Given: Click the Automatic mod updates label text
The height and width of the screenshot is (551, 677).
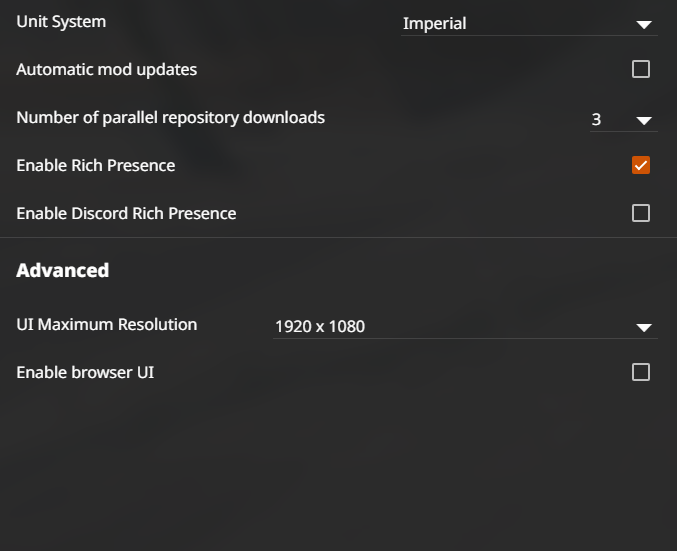Looking at the screenshot, I should pyautogui.click(x=107, y=70).
